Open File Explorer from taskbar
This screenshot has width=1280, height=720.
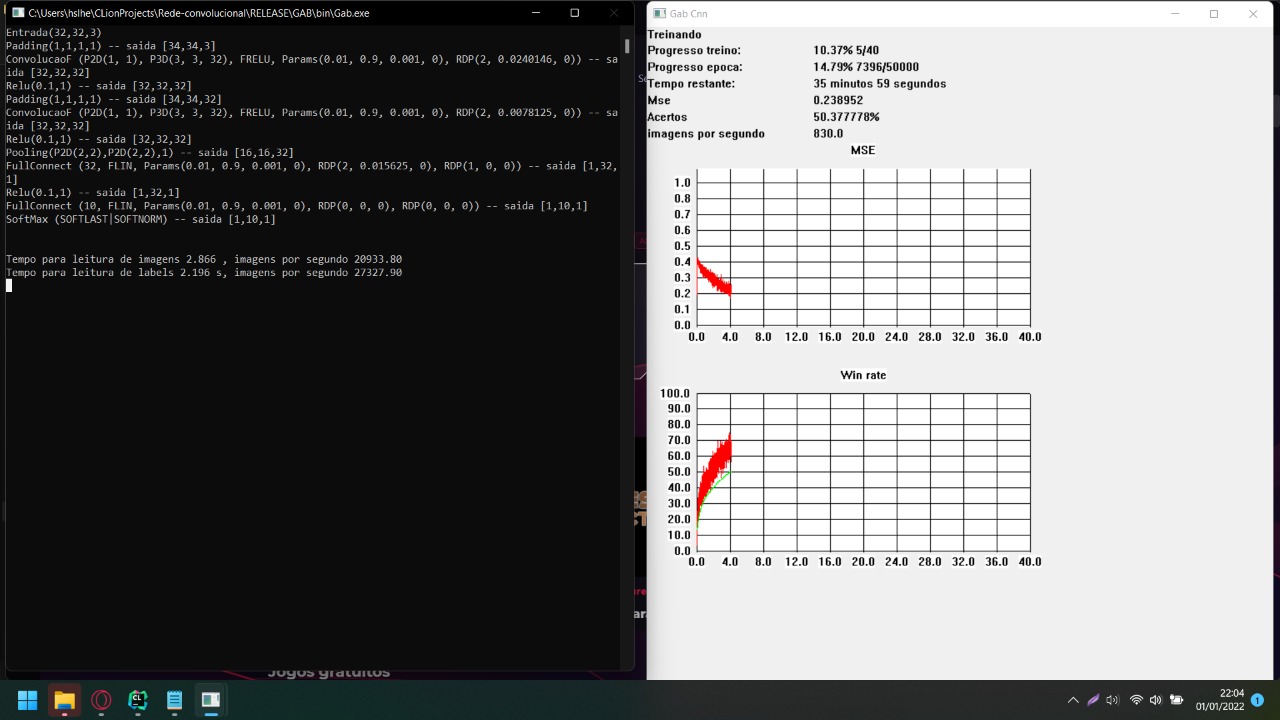click(x=64, y=700)
